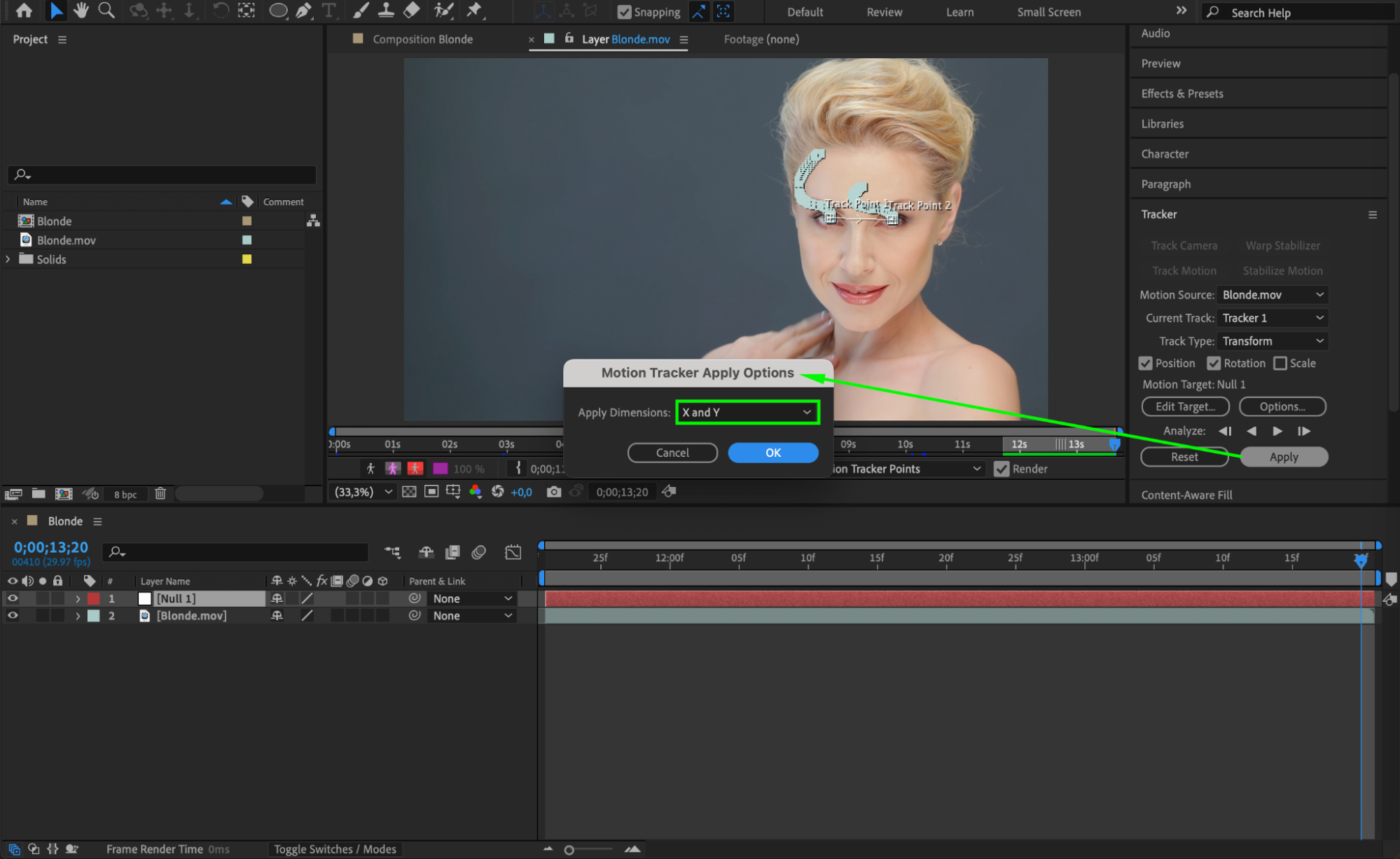Click OK in Motion Tracker Apply Options
This screenshot has width=1400, height=859.
click(772, 453)
